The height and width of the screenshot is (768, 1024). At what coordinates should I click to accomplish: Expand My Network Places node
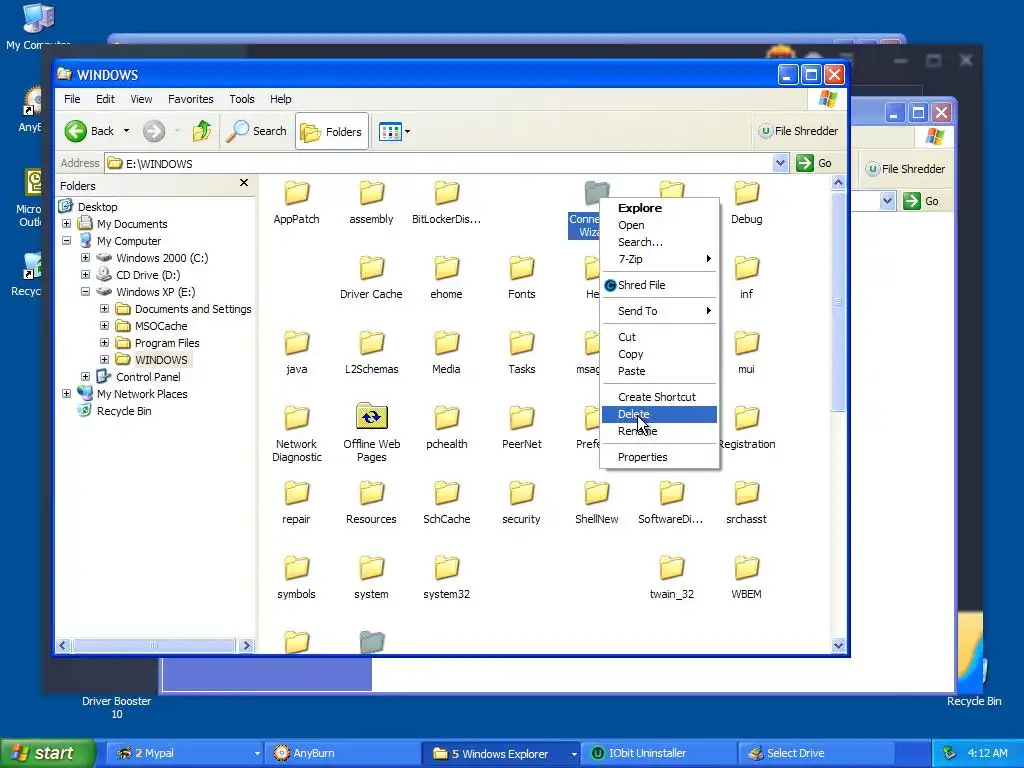coord(67,393)
